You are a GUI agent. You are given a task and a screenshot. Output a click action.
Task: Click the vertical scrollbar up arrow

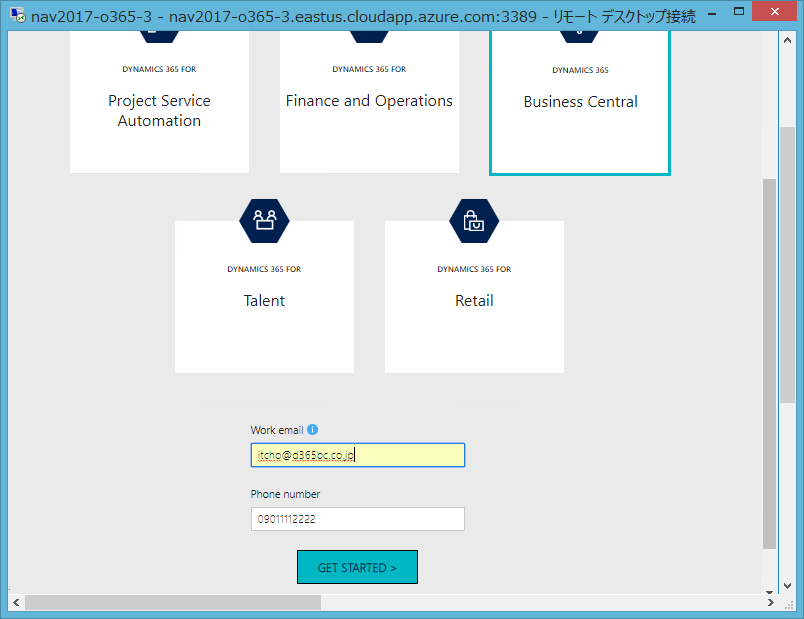tap(788, 39)
